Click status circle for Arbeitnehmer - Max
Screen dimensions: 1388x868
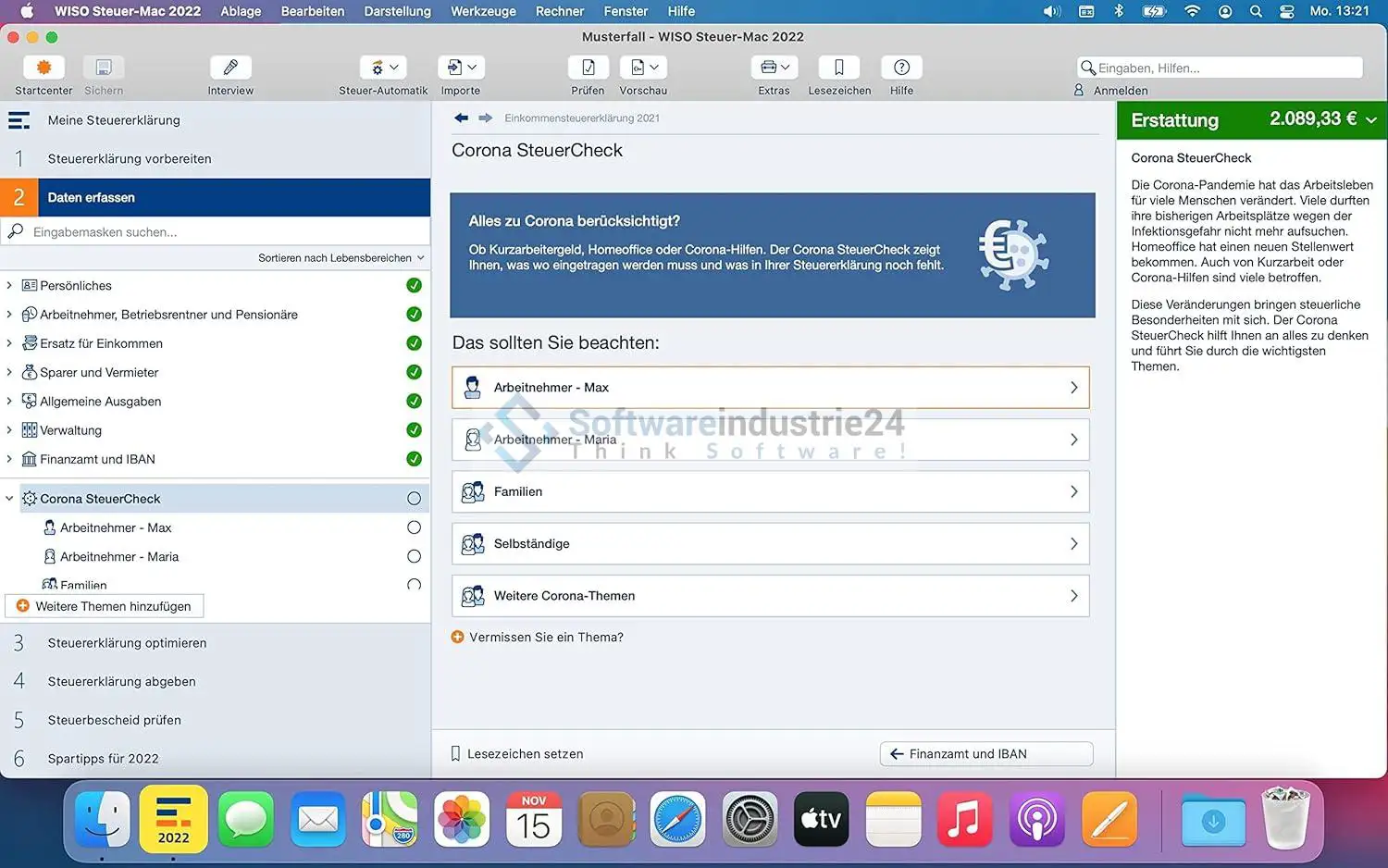click(x=414, y=527)
